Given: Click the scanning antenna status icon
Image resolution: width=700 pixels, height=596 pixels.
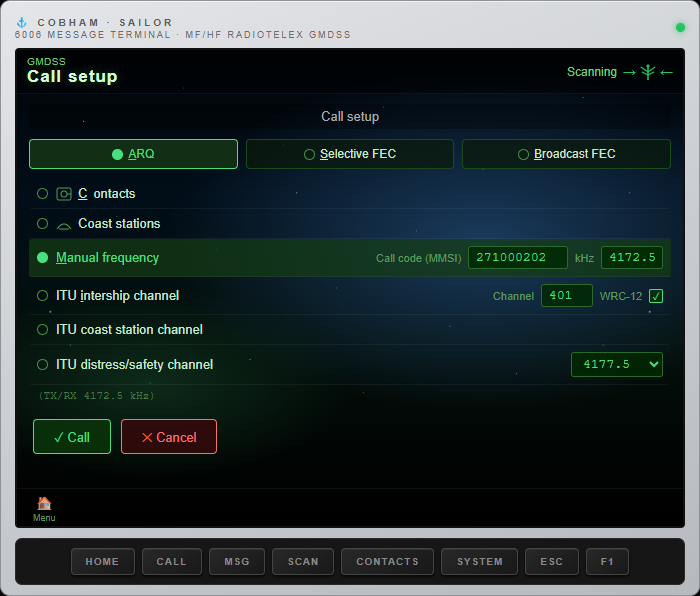Looking at the screenshot, I should (648, 72).
